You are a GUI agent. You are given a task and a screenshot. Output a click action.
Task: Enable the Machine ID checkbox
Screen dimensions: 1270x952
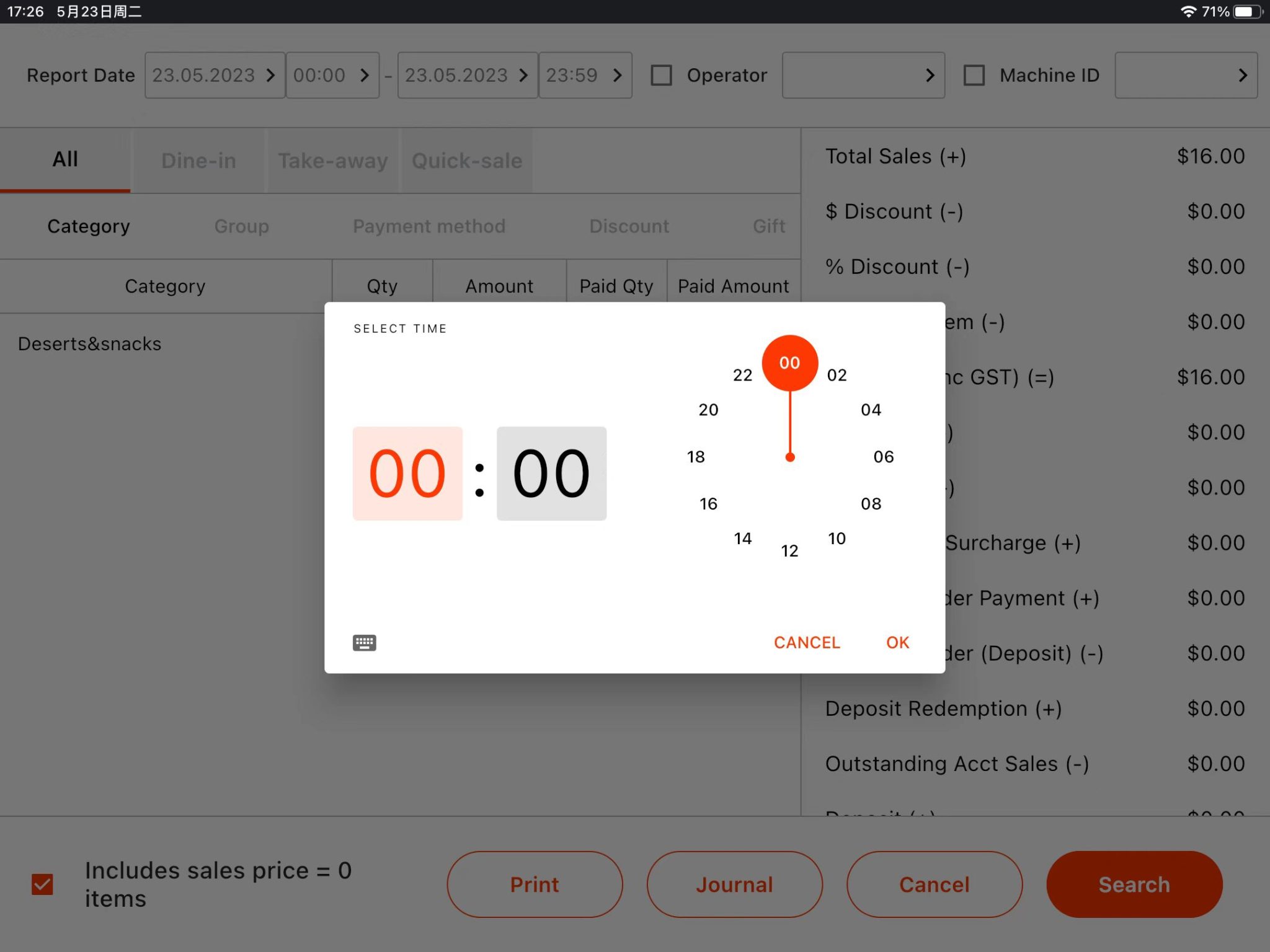click(x=975, y=75)
